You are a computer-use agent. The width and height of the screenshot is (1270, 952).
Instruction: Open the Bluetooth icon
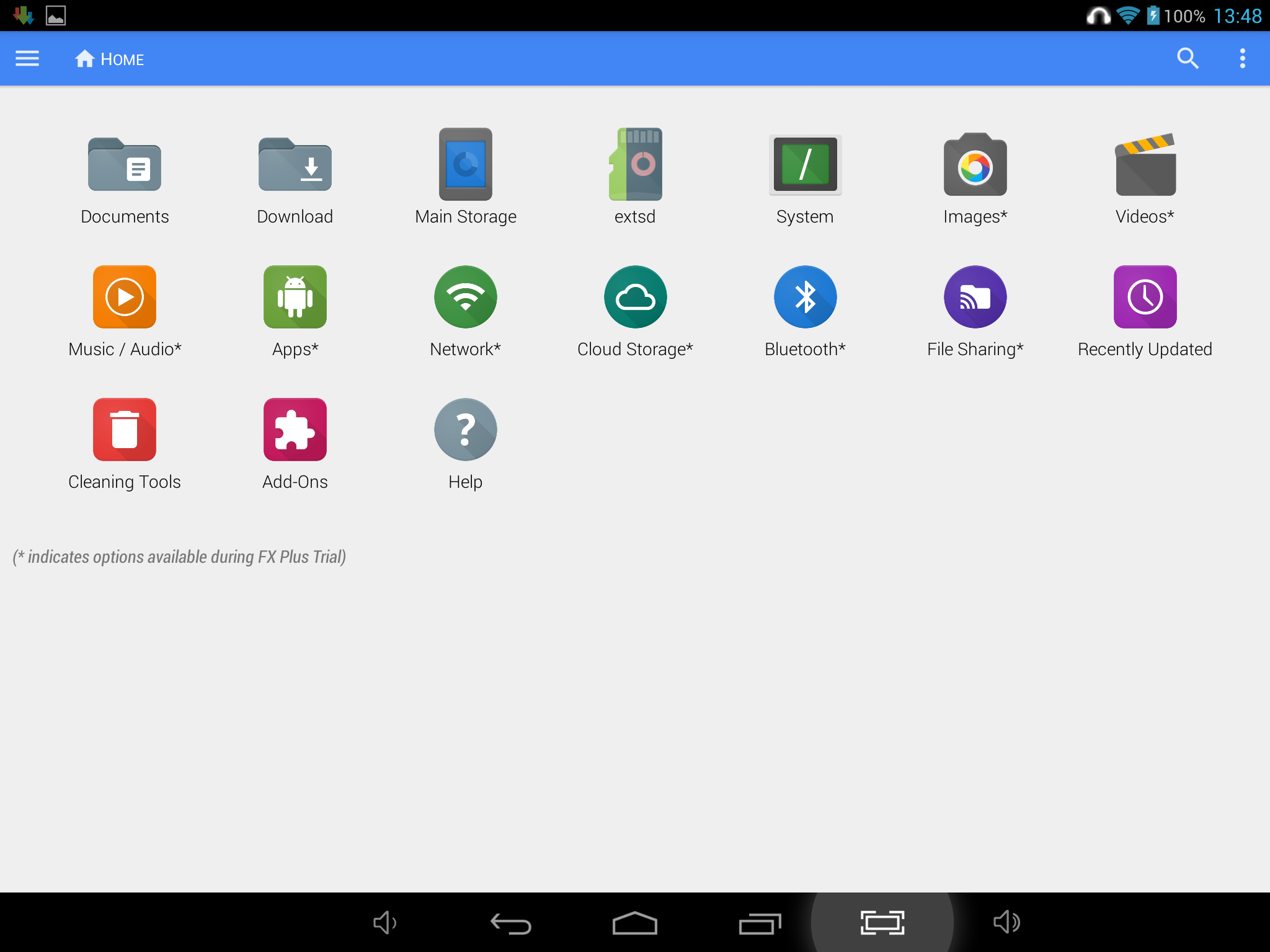pyautogui.click(x=805, y=297)
